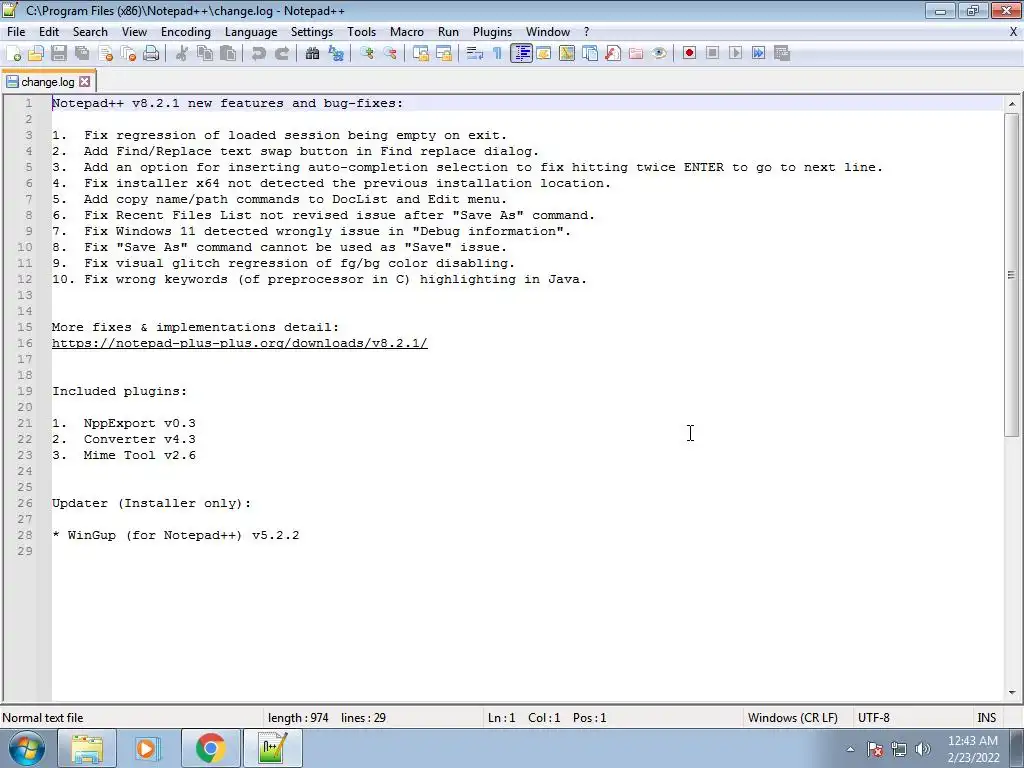1024x768 pixels.
Task: Click the Close document toolbar icon
Action: click(x=105, y=54)
